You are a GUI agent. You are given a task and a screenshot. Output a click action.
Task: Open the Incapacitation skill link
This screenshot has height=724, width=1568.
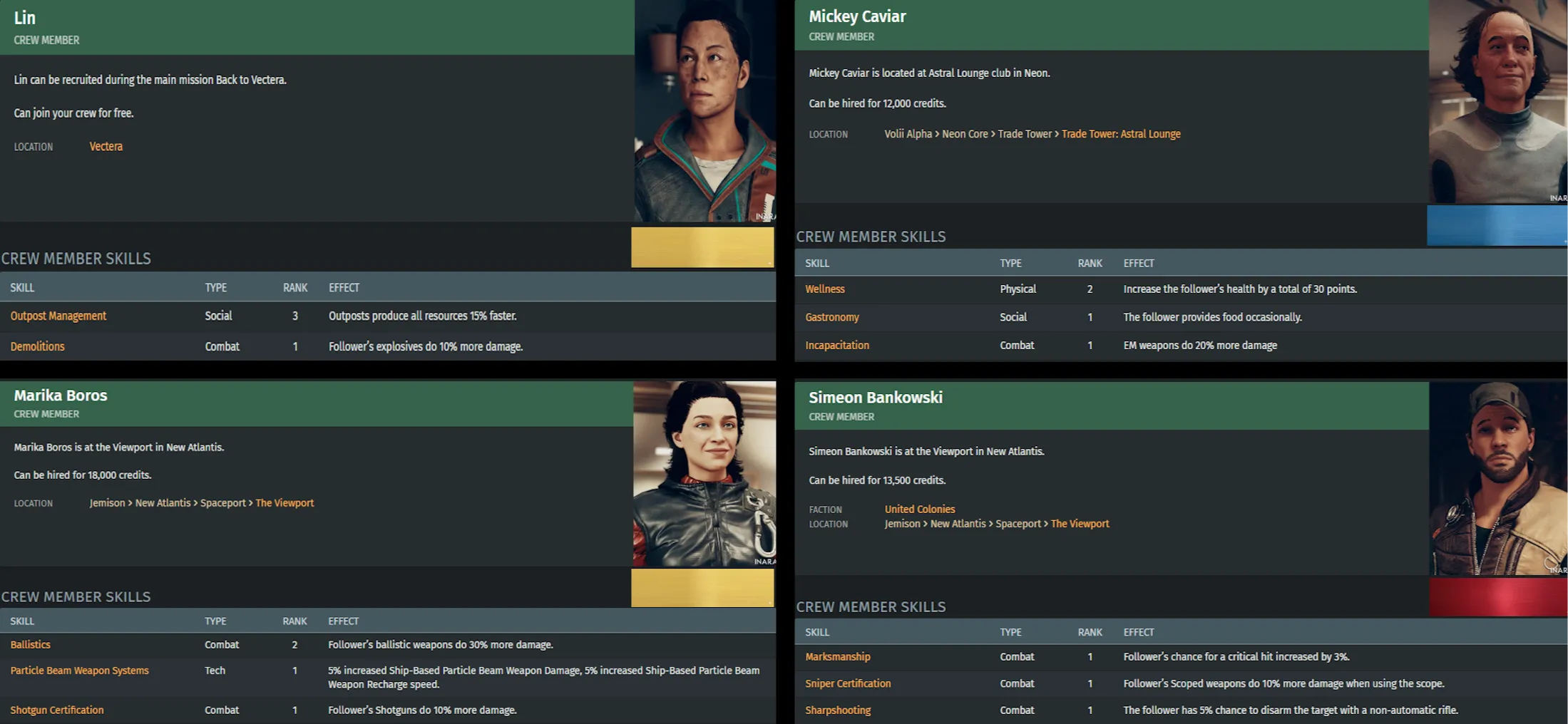point(836,345)
